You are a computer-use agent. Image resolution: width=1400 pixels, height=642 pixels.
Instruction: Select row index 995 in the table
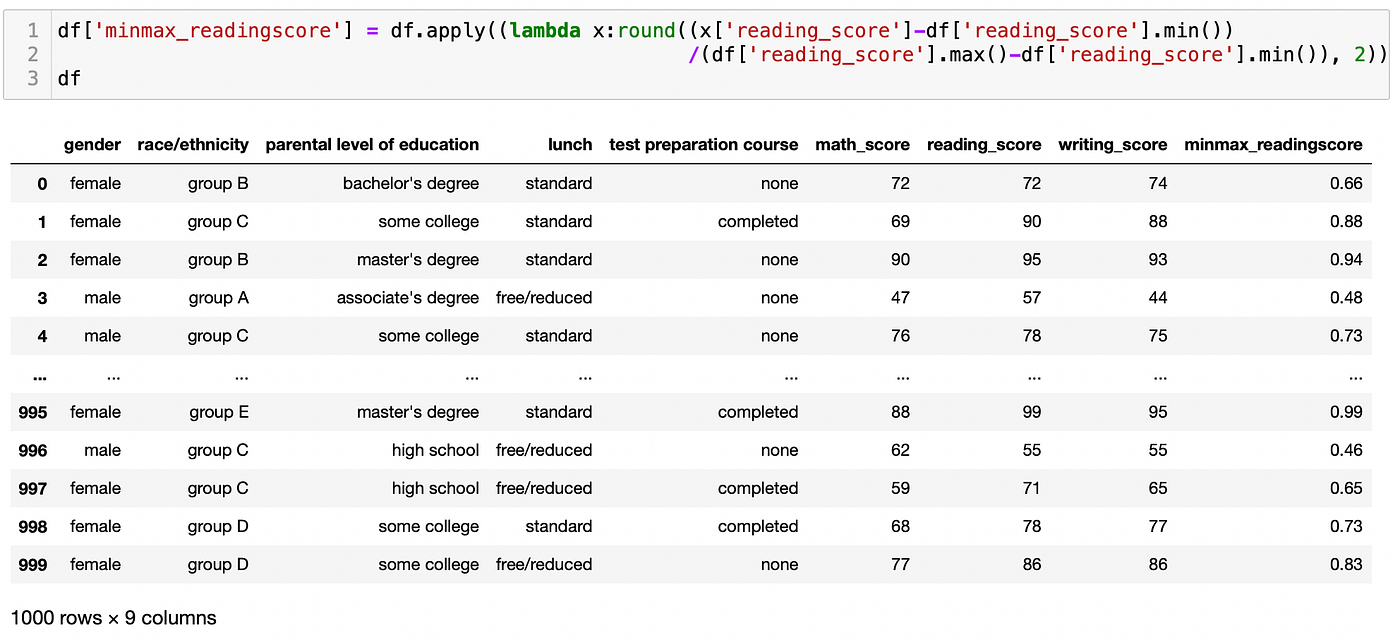(33, 413)
